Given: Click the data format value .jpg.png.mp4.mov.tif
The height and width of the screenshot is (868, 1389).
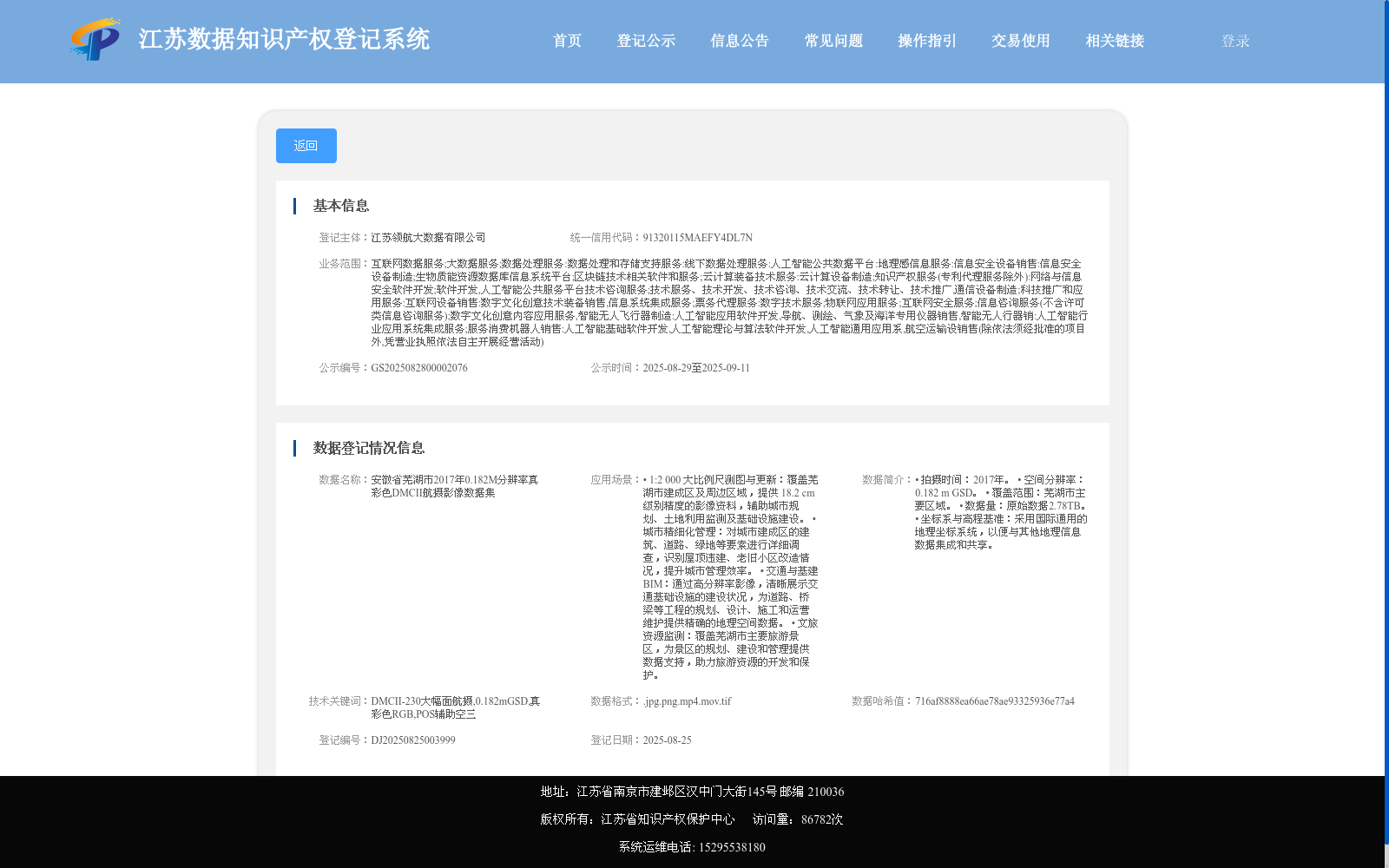Looking at the screenshot, I should 687,701.
